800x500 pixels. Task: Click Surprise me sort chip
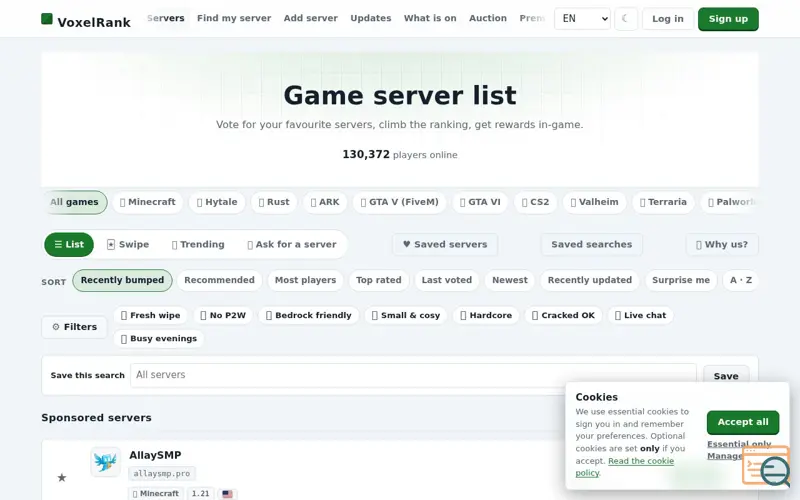[x=681, y=280]
